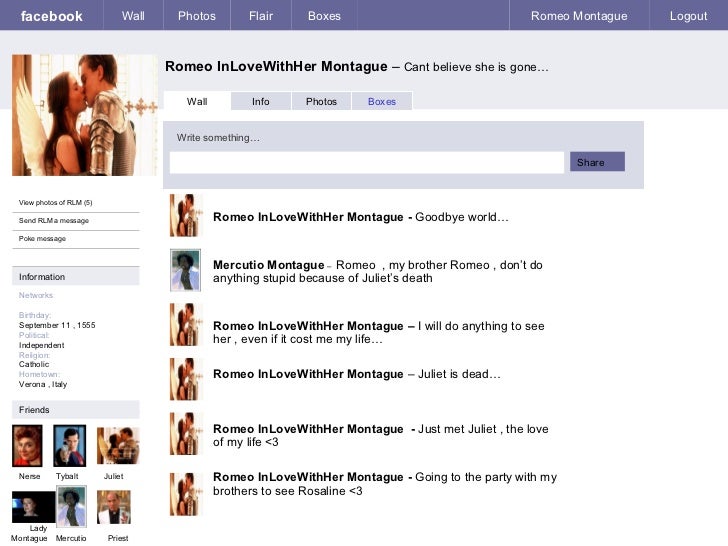Image resolution: width=728 pixels, height=546 pixels.
Task: Open Photos in the top navigation bar
Action: (197, 16)
